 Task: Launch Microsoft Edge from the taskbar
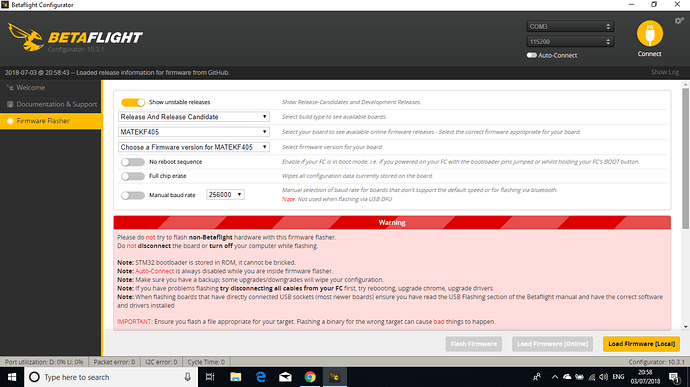(x=261, y=377)
